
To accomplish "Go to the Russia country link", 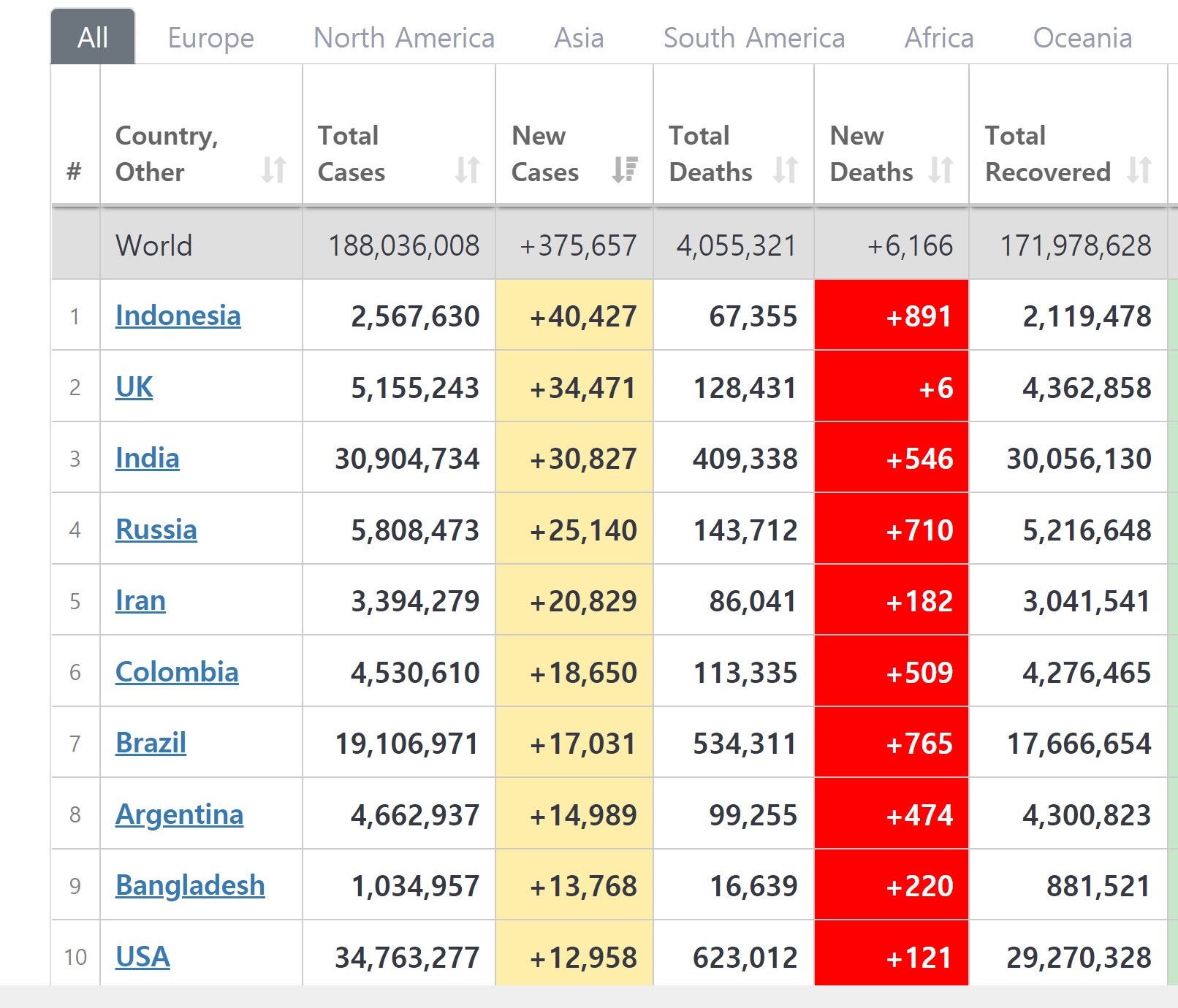I will pyautogui.click(x=156, y=530).
